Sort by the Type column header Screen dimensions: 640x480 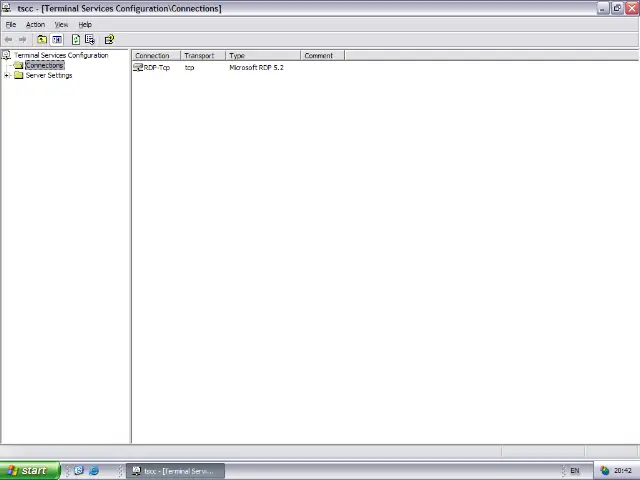[x=263, y=56]
